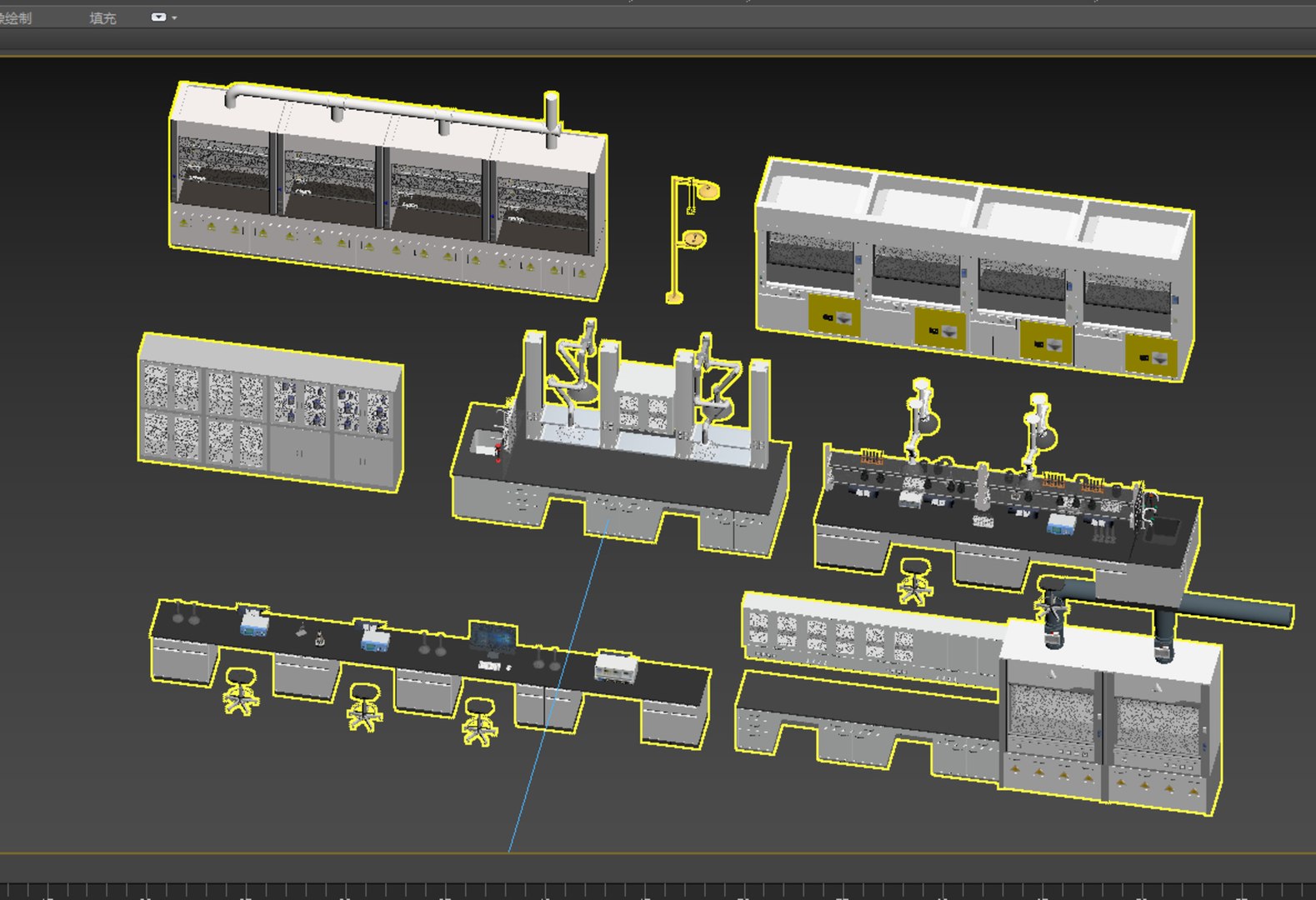Select the standalone glass-door storage cabinet

(271, 412)
